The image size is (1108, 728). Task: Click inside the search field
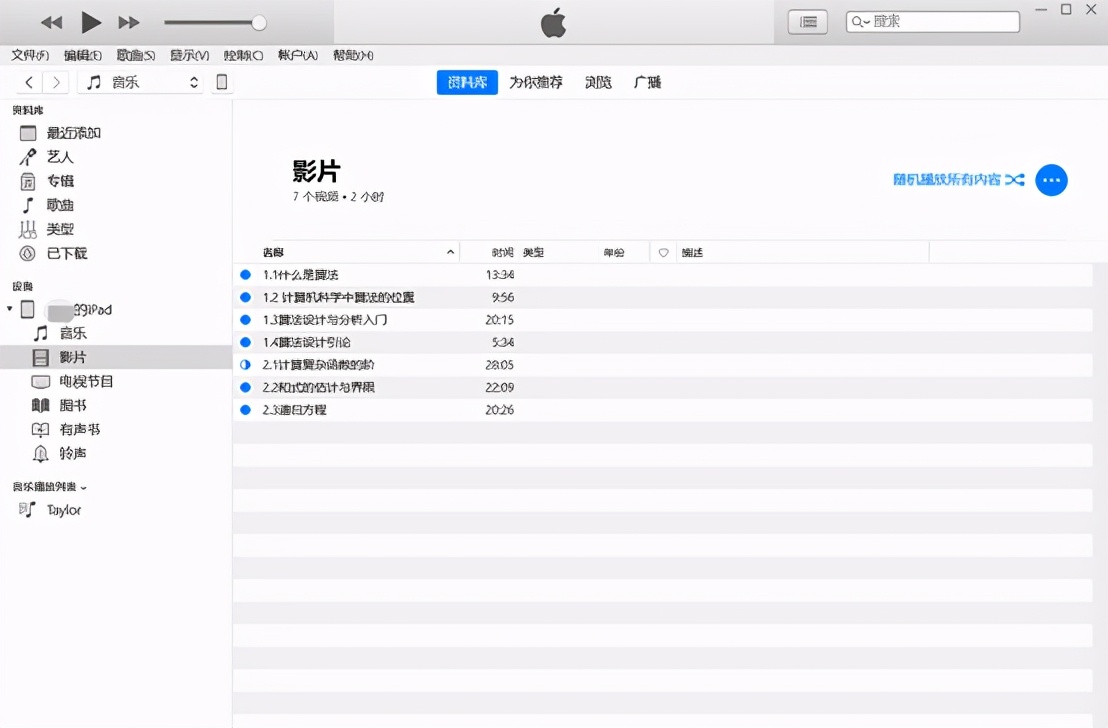(935, 21)
